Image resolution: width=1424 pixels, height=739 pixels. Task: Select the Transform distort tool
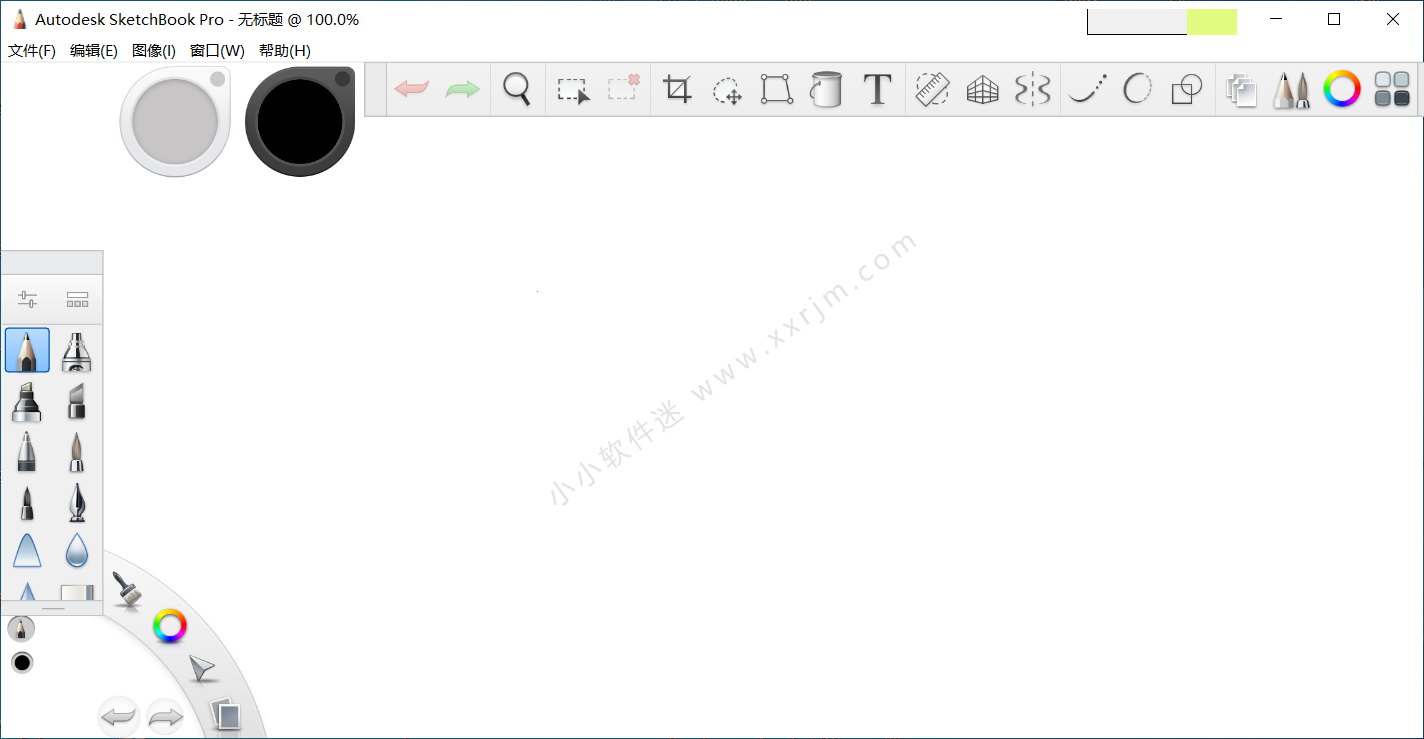click(776, 89)
